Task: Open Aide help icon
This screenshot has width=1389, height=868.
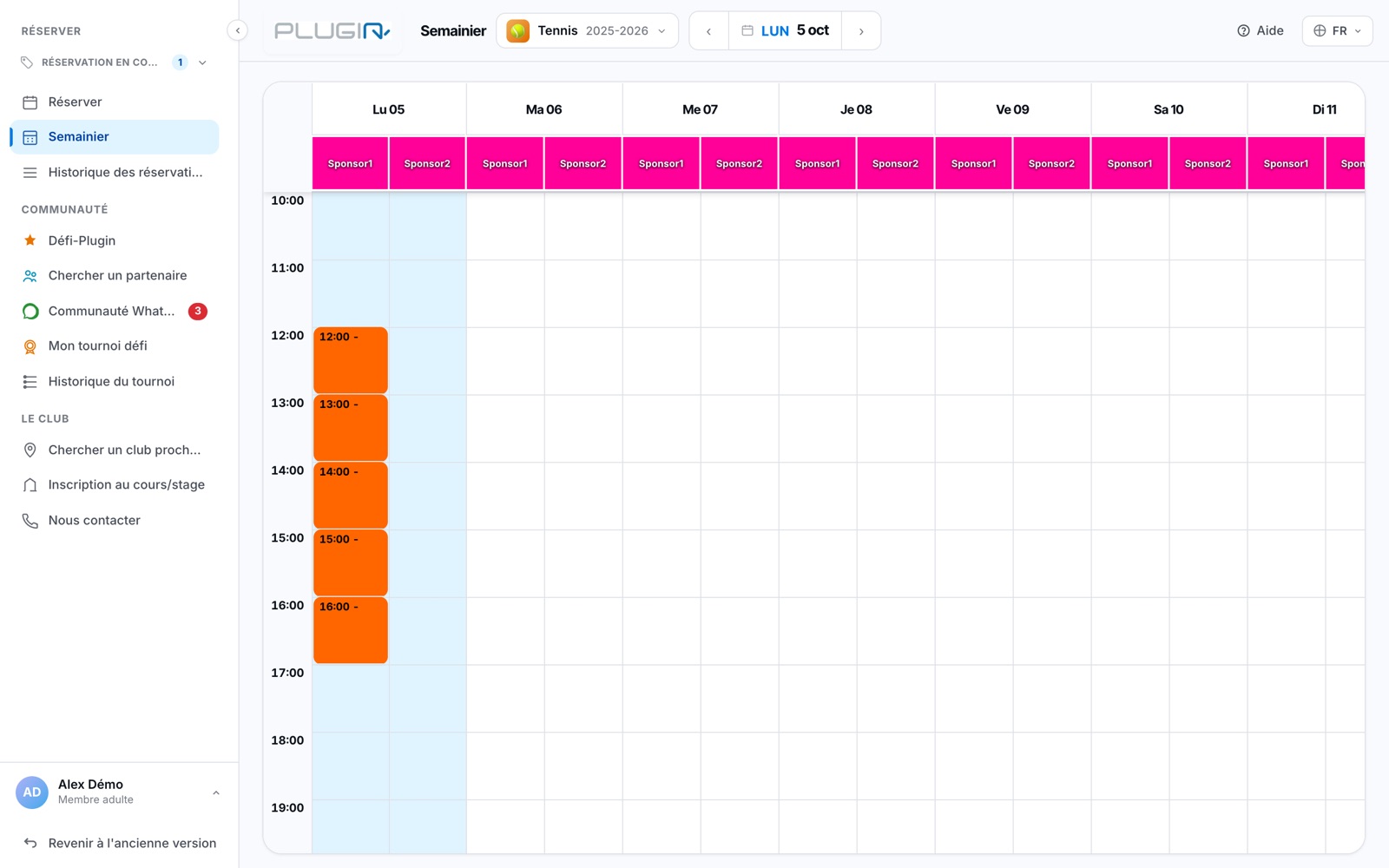Action: (1243, 30)
